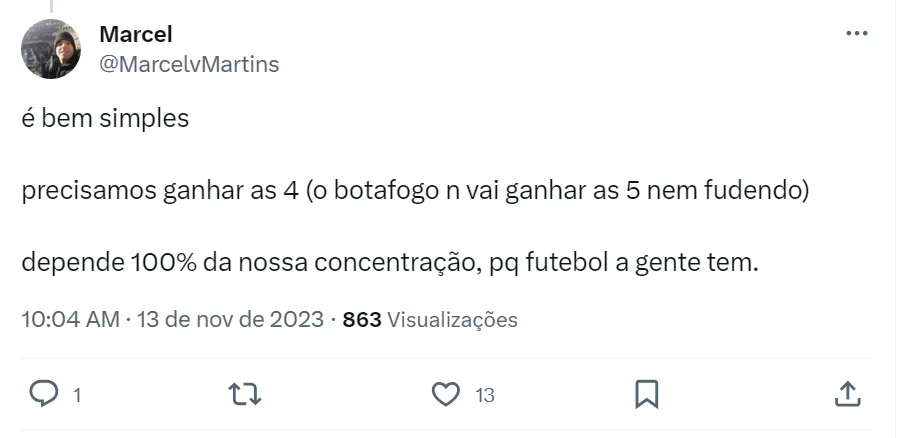This screenshot has width=916, height=438.
Task: Share the tweet via the share icon
Action: 846,394
